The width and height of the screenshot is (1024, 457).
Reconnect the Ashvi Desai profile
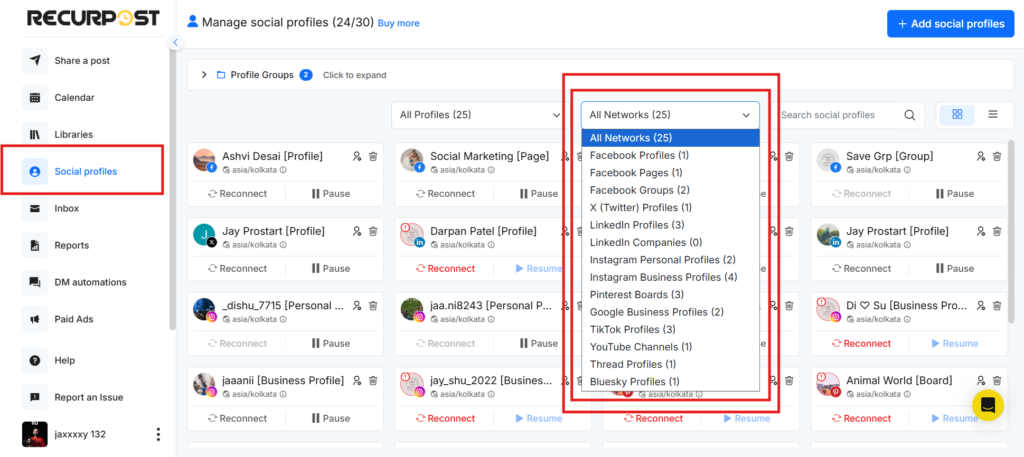point(238,194)
